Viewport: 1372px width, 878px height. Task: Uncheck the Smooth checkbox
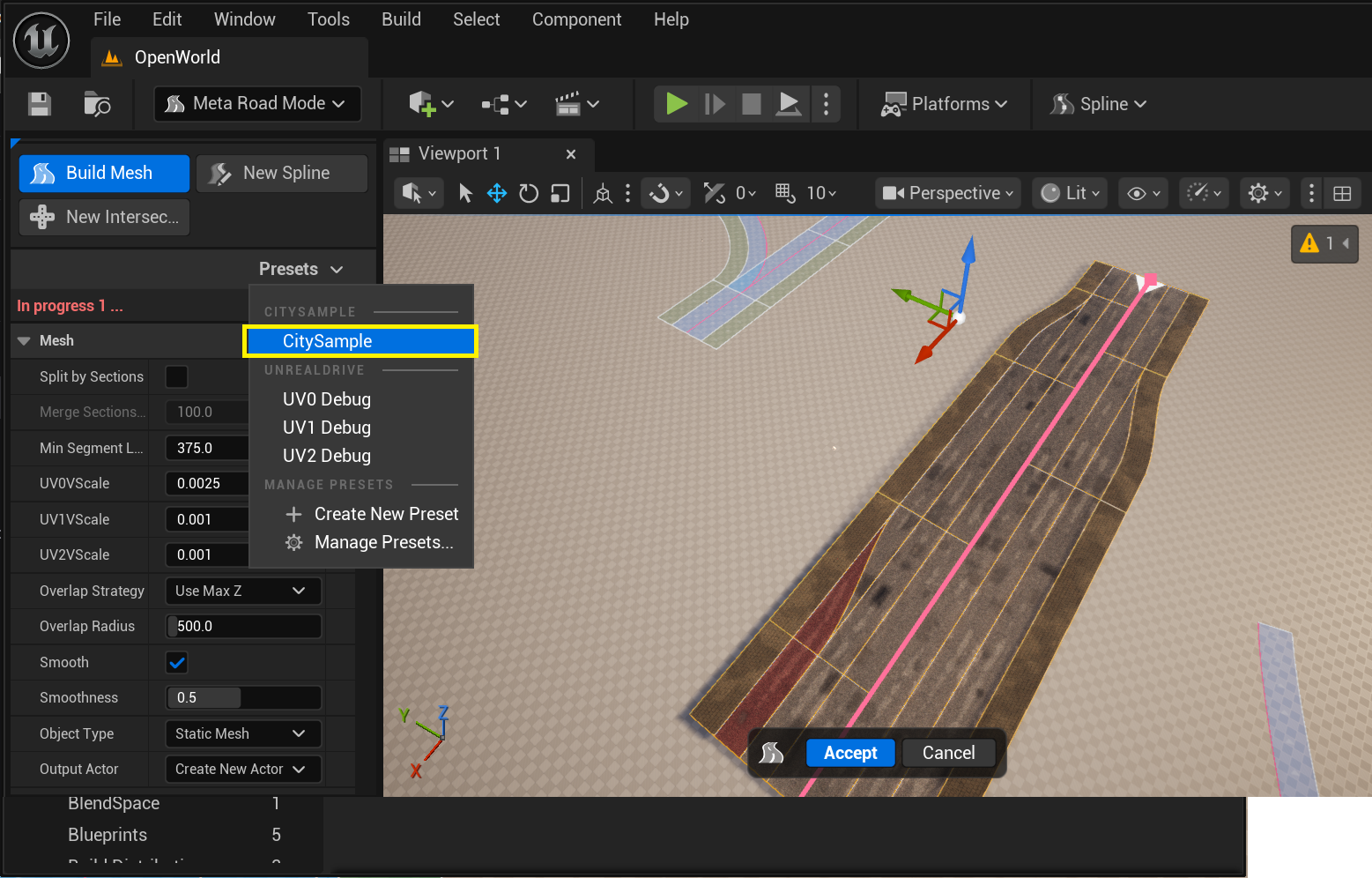point(176,662)
